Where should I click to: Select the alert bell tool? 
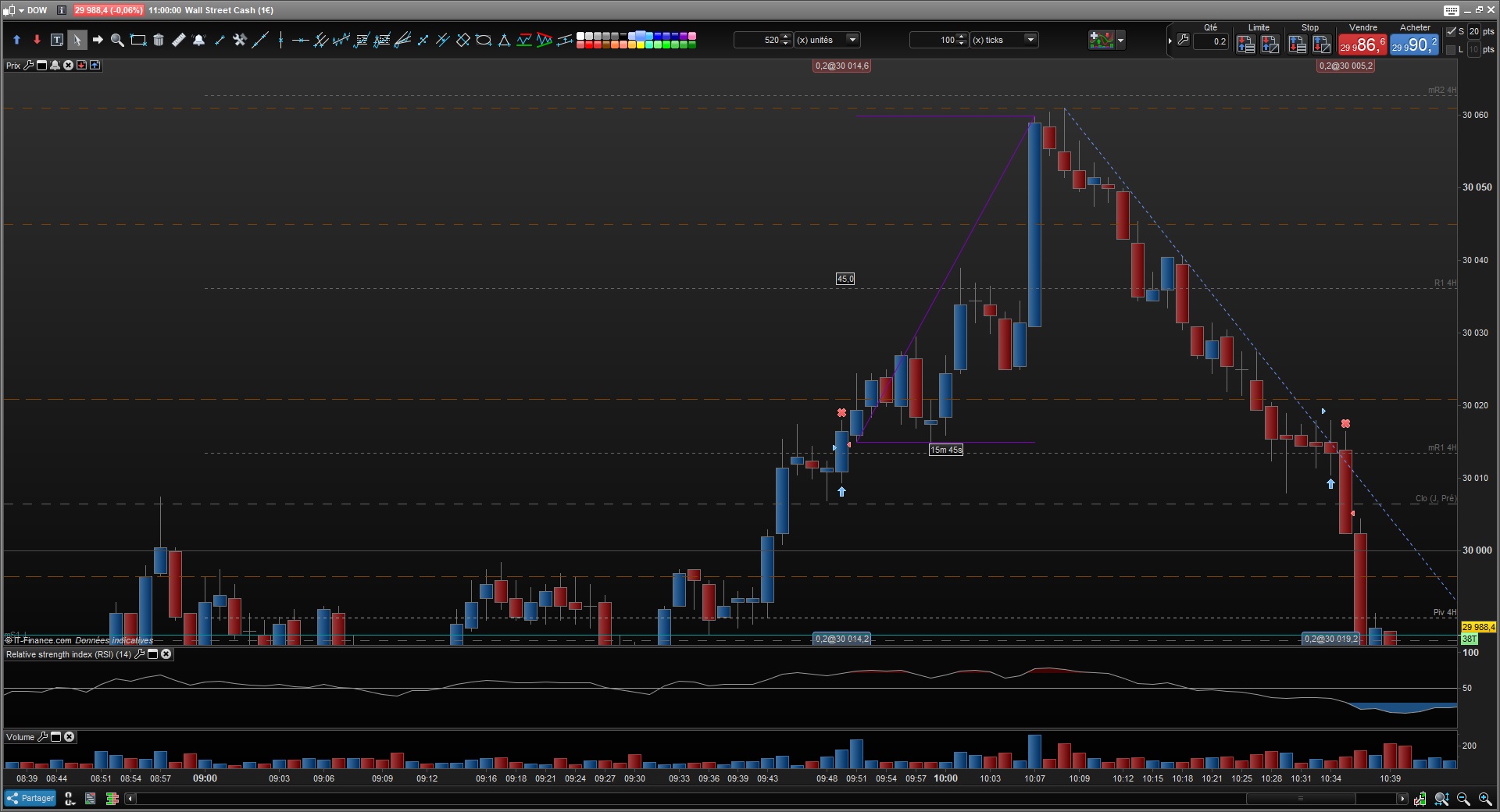198,40
